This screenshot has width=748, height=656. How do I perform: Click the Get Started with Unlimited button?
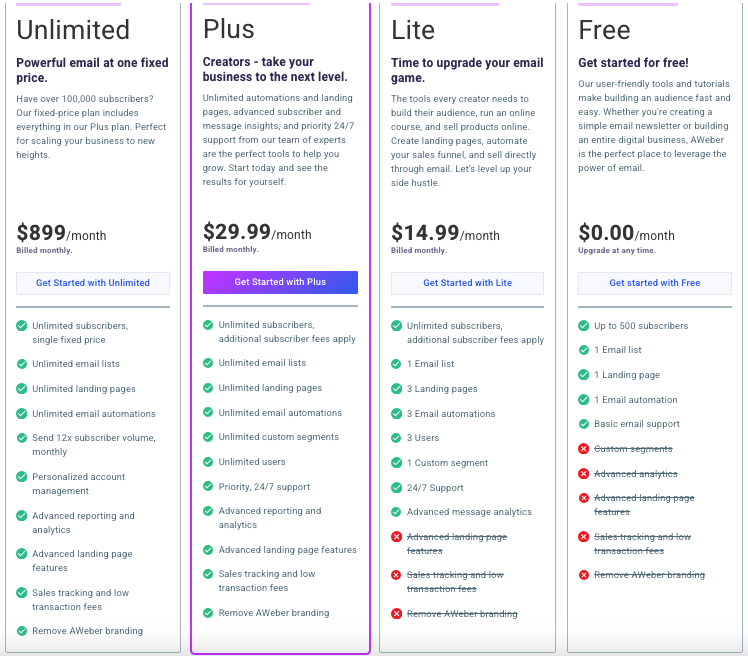coord(93,283)
